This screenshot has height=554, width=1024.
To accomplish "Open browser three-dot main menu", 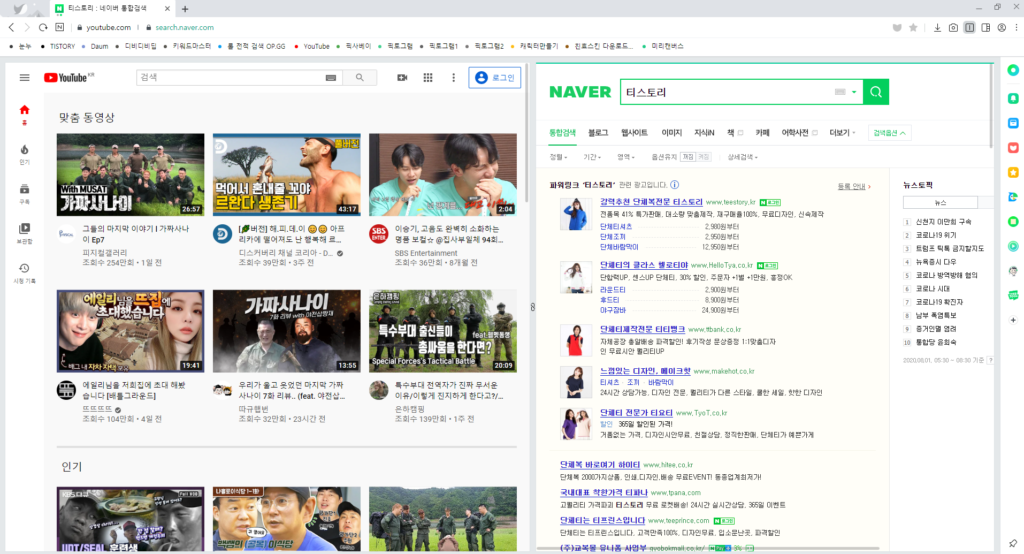I will [1016, 27].
